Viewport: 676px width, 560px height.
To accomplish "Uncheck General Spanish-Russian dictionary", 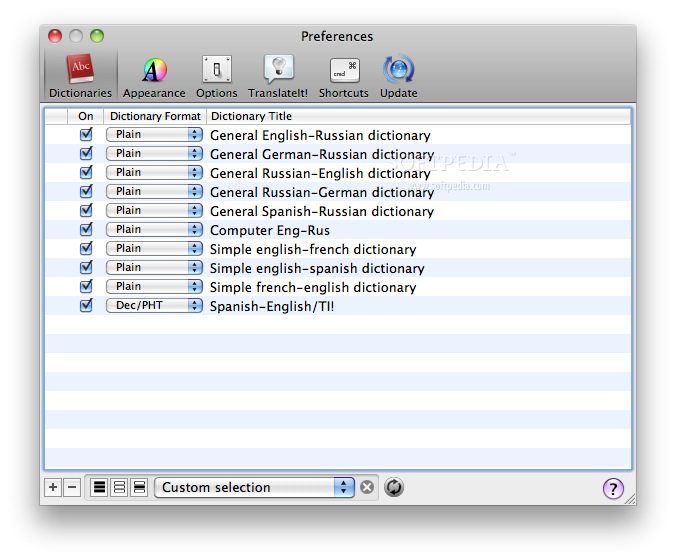I will point(86,210).
